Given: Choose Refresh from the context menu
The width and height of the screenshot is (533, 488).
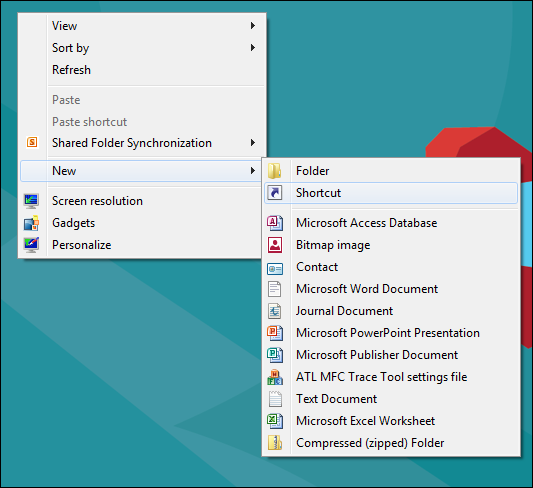Looking at the screenshot, I should pyautogui.click(x=142, y=70).
